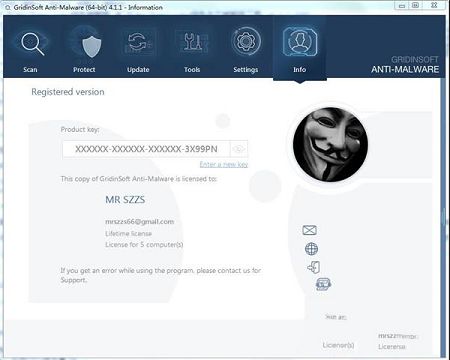Image resolution: width=450 pixels, height=360 pixels.
Task: Click the 'MR SZZS' licensee name
Action: pos(125,200)
